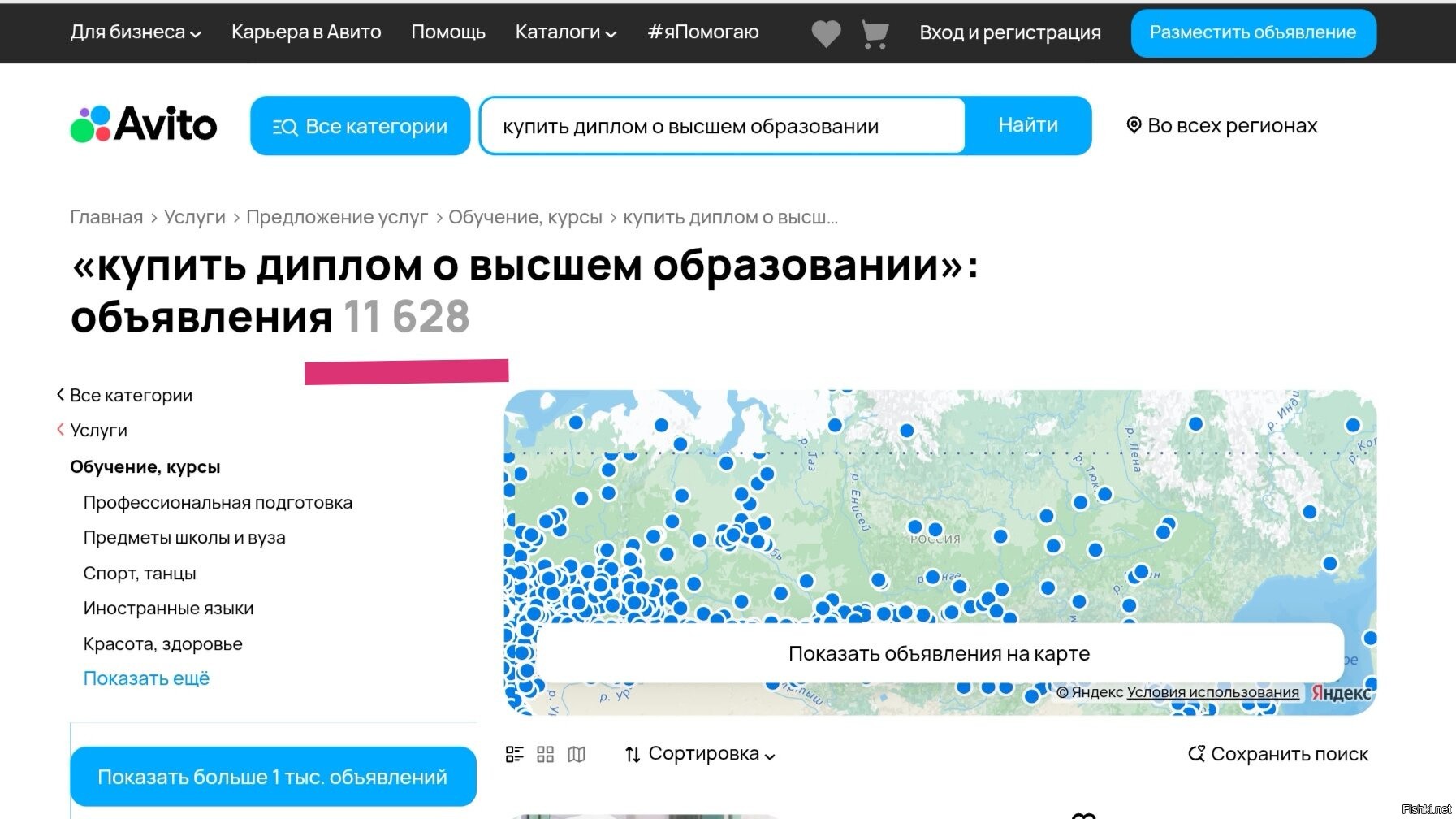The width and height of the screenshot is (1456, 819).
Task: Expand the Каталоги dropdown menu
Action: [x=565, y=32]
